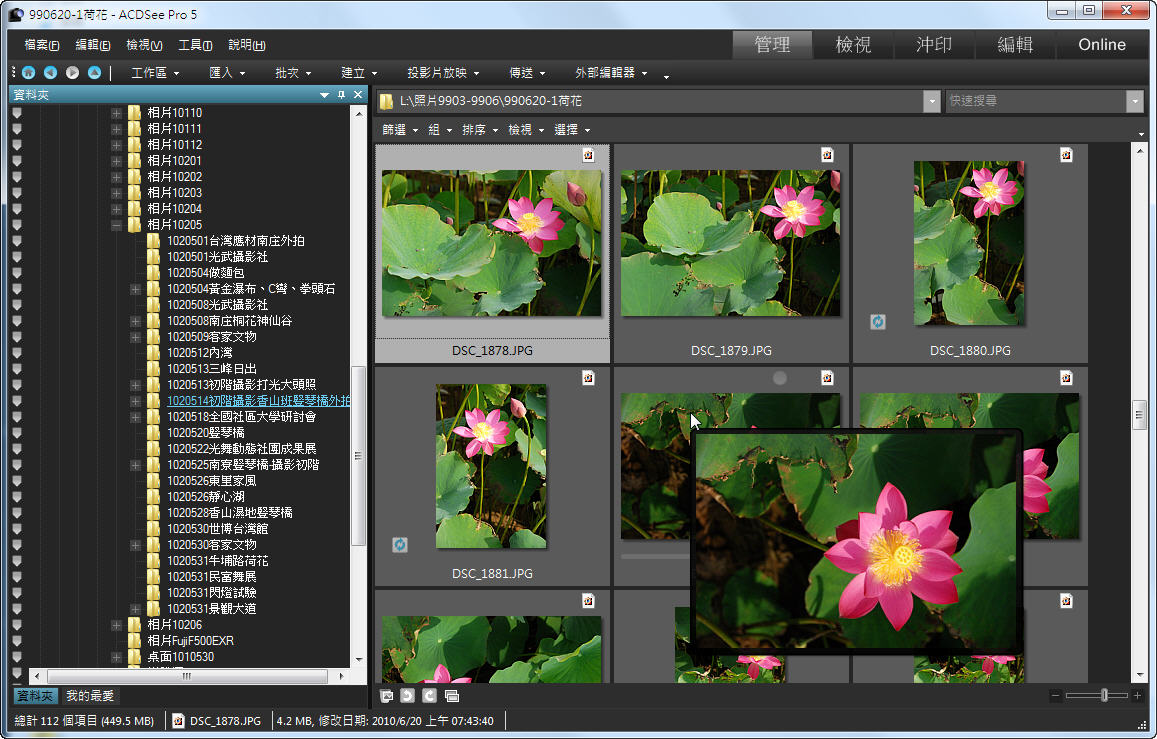
Task: Pin the 資料夾 panel
Action: (341, 94)
